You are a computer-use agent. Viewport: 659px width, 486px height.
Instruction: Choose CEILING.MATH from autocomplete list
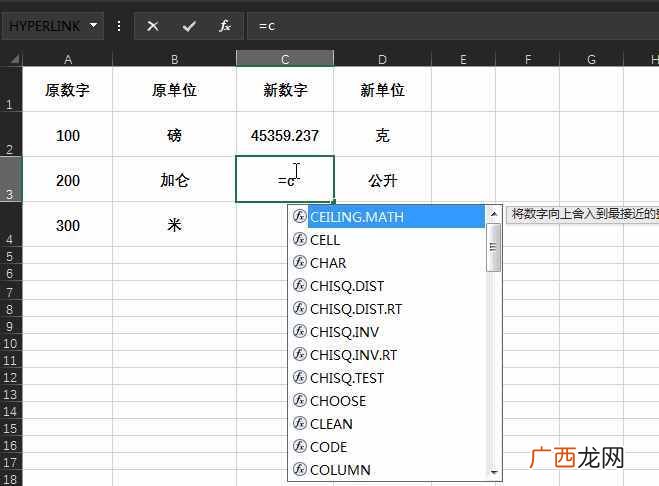[x=396, y=217]
